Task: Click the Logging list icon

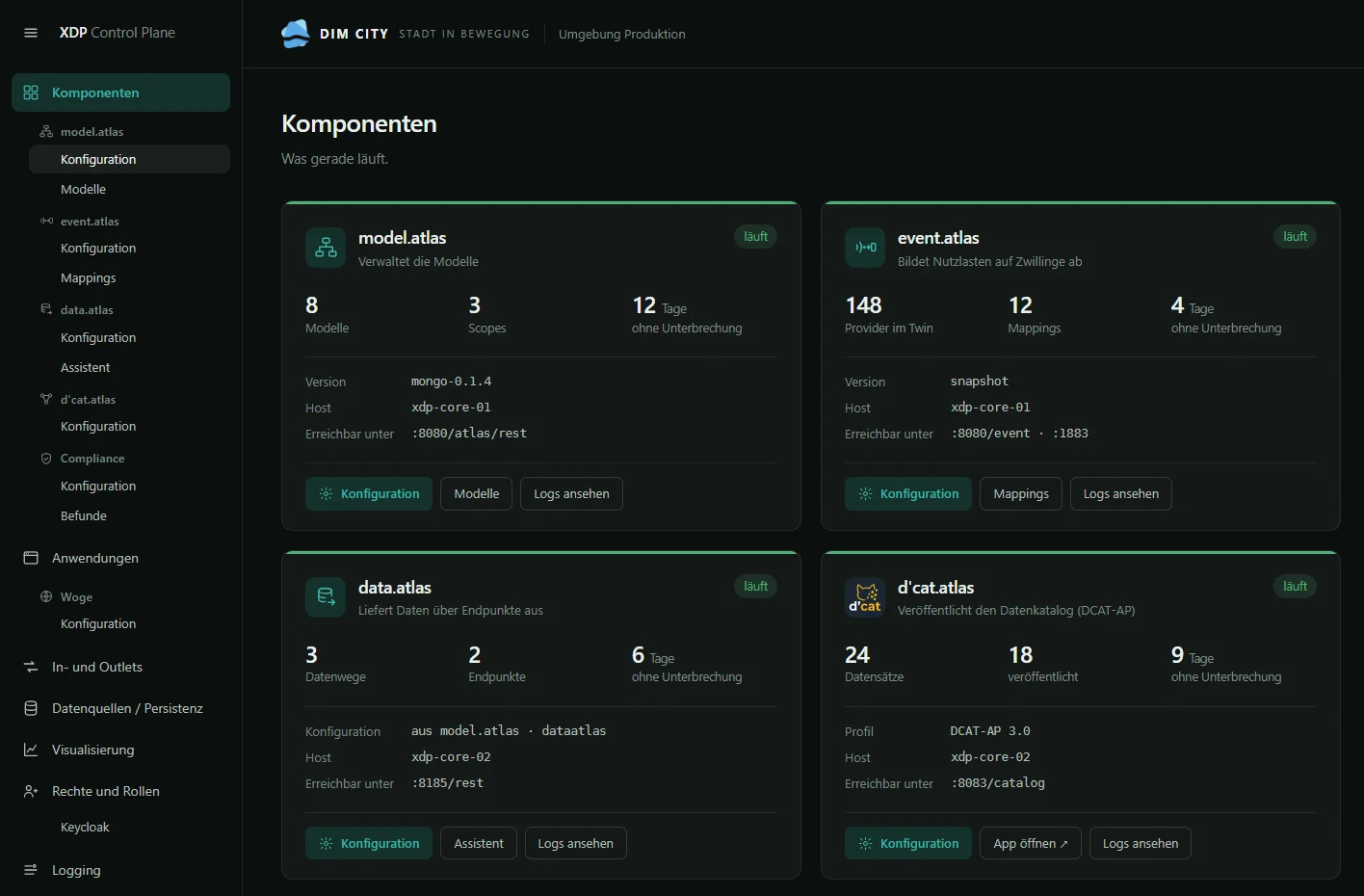Action: tap(31, 870)
